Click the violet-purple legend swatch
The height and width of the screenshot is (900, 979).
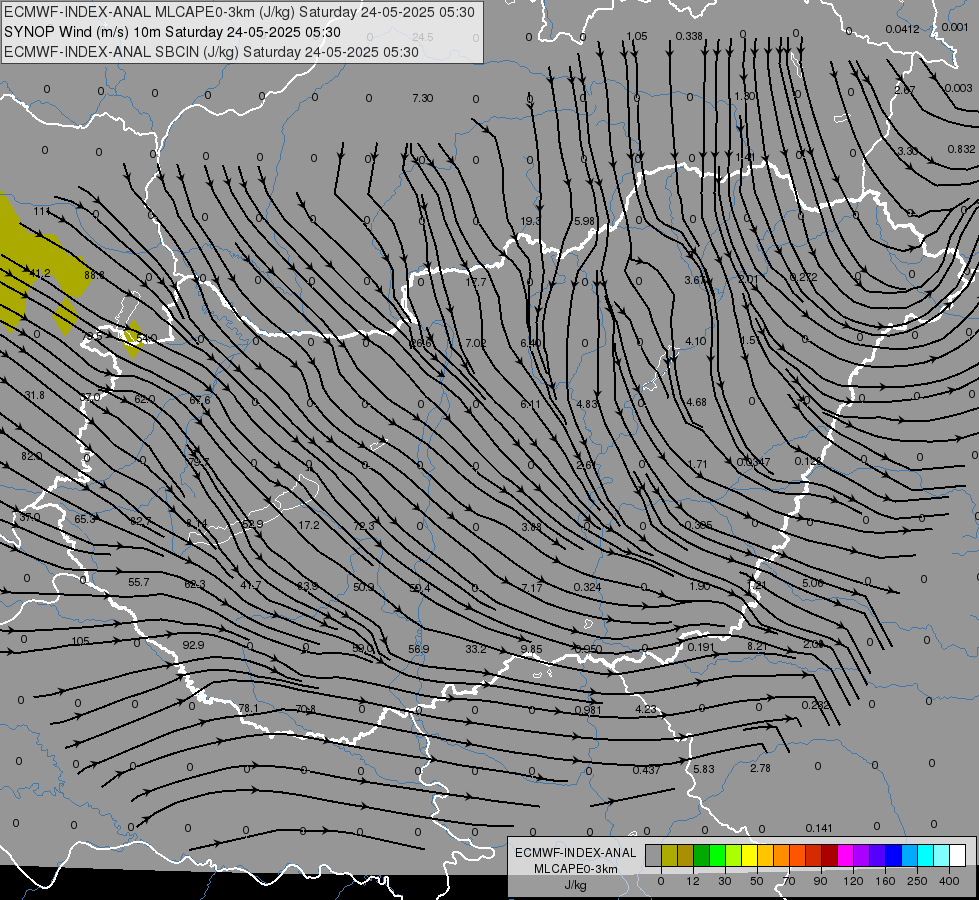[x=862, y=856]
